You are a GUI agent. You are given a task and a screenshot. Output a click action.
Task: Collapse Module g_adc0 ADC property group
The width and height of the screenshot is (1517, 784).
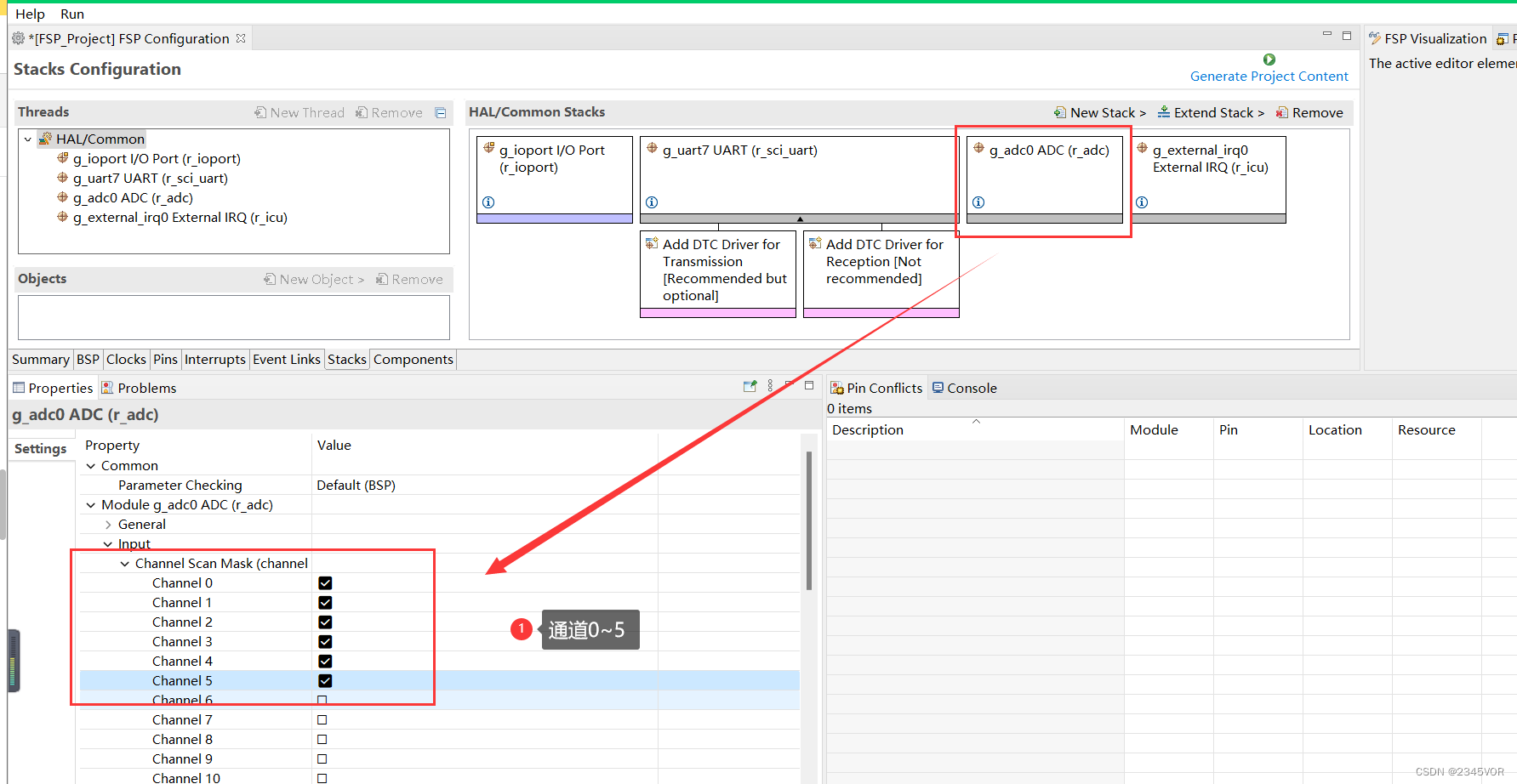coord(91,505)
